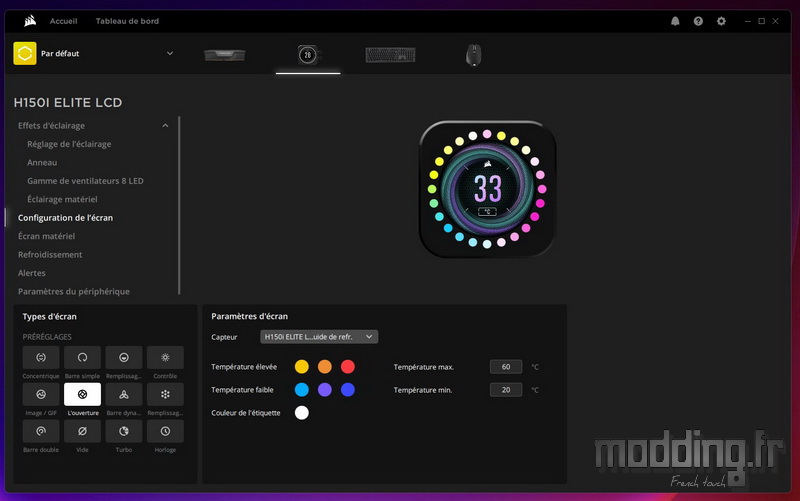Open Paramètres du périphérique
Image resolution: width=800 pixels, height=501 pixels.
pos(73,291)
